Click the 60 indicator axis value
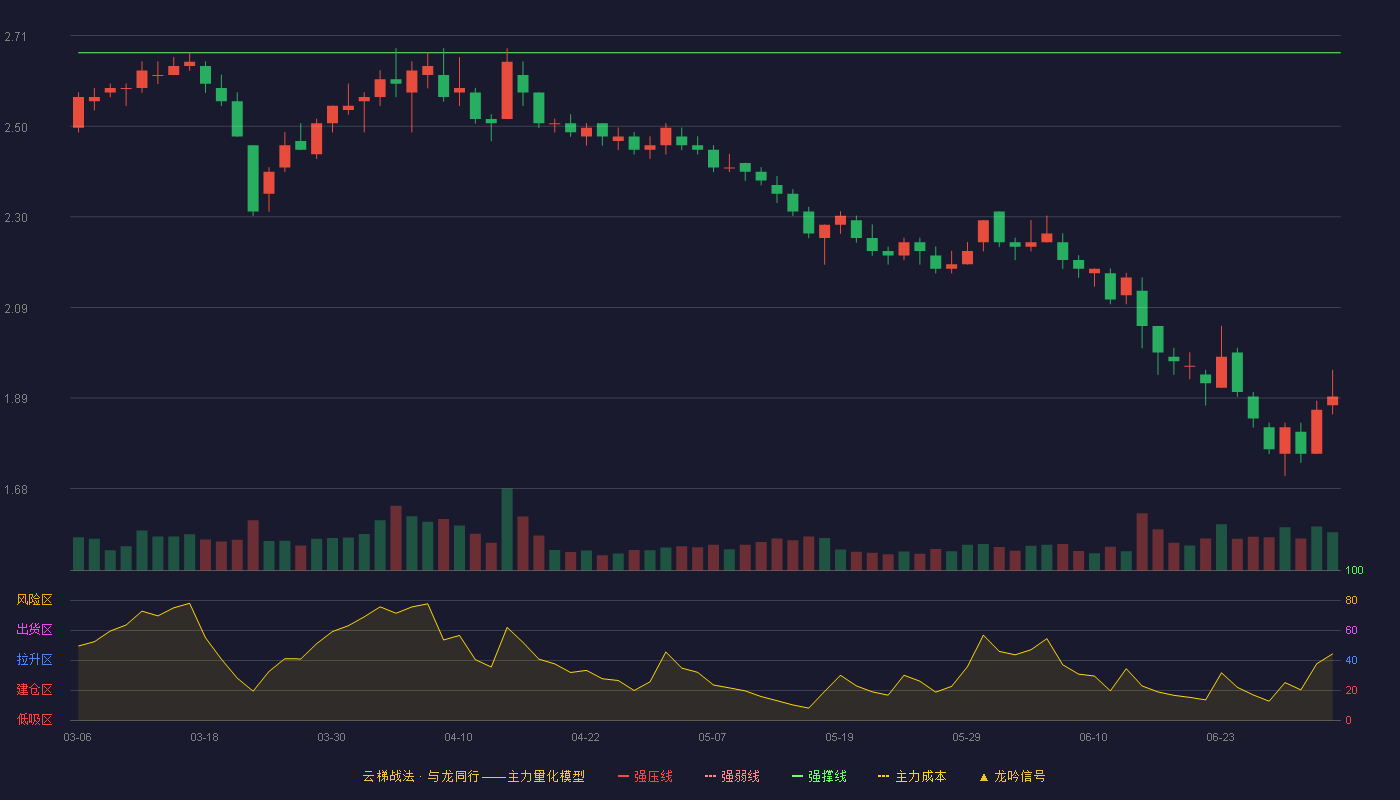Screen dimensions: 1400x800 click(1351, 631)
